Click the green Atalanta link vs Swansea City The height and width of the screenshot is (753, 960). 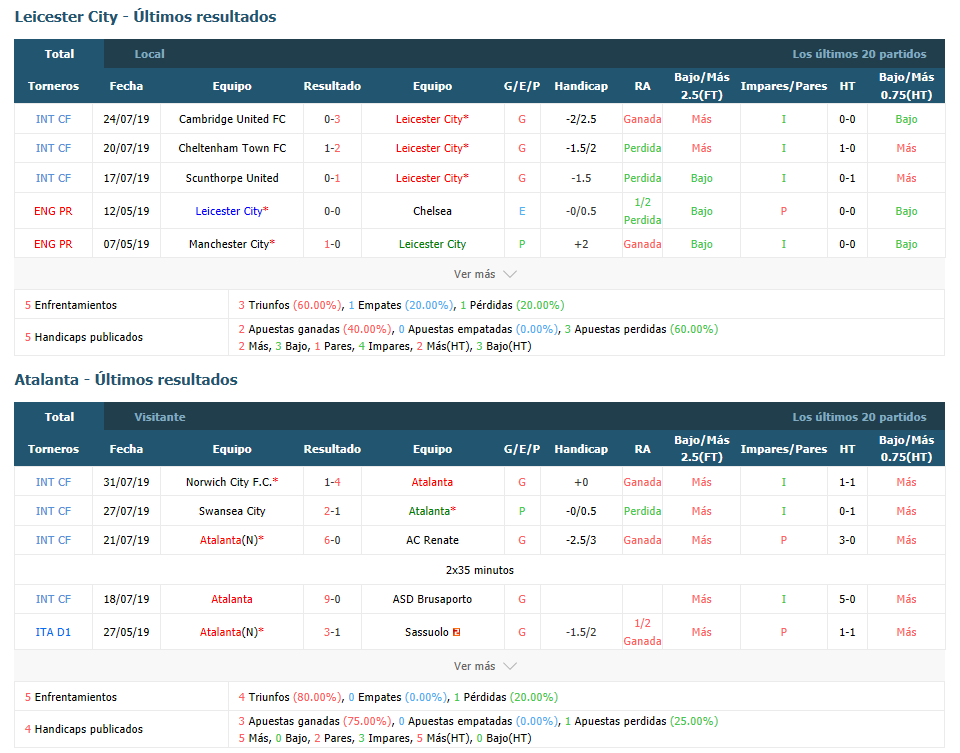[429, 511]
